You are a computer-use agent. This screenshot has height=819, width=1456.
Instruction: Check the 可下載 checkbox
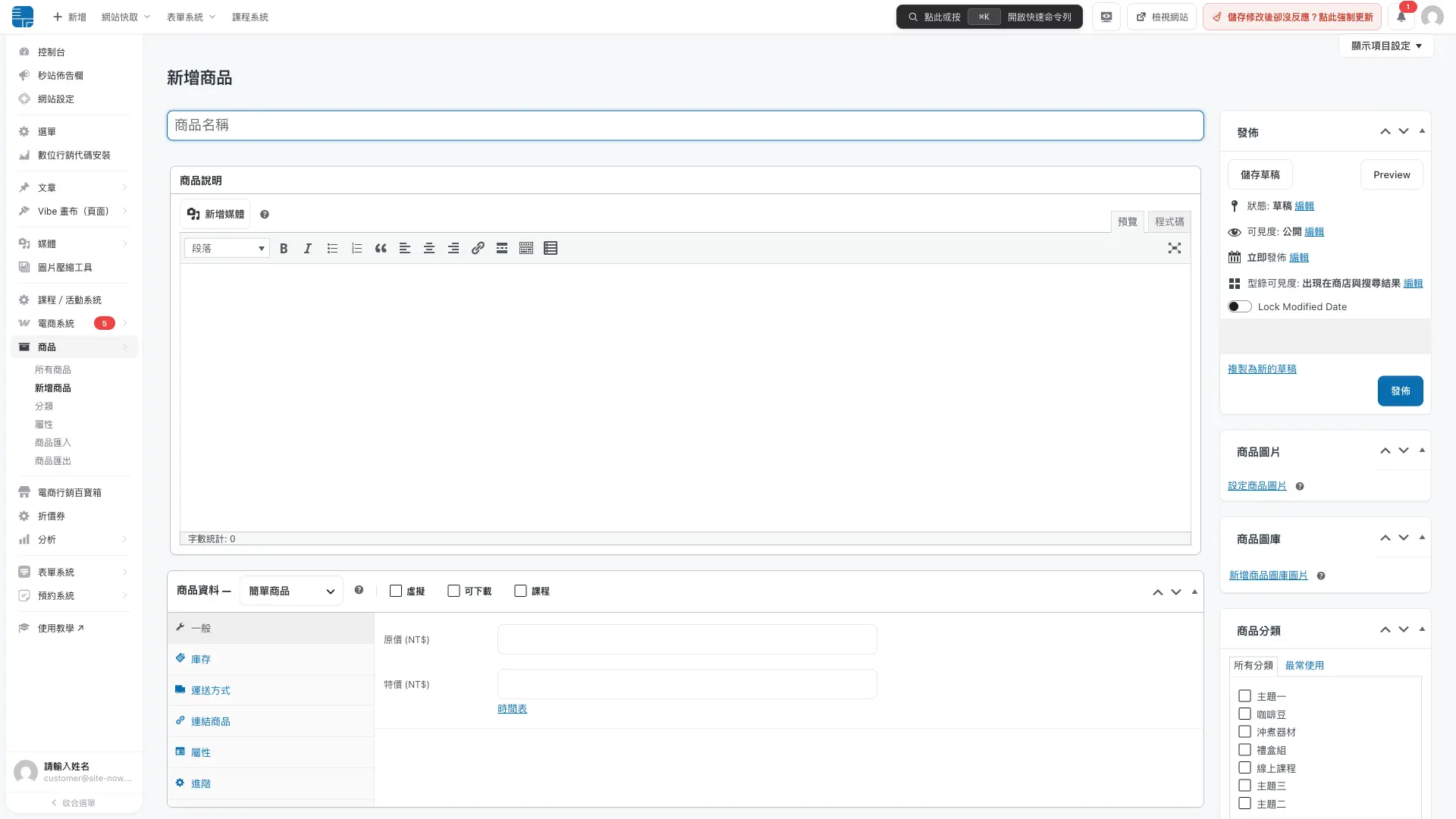453,591
